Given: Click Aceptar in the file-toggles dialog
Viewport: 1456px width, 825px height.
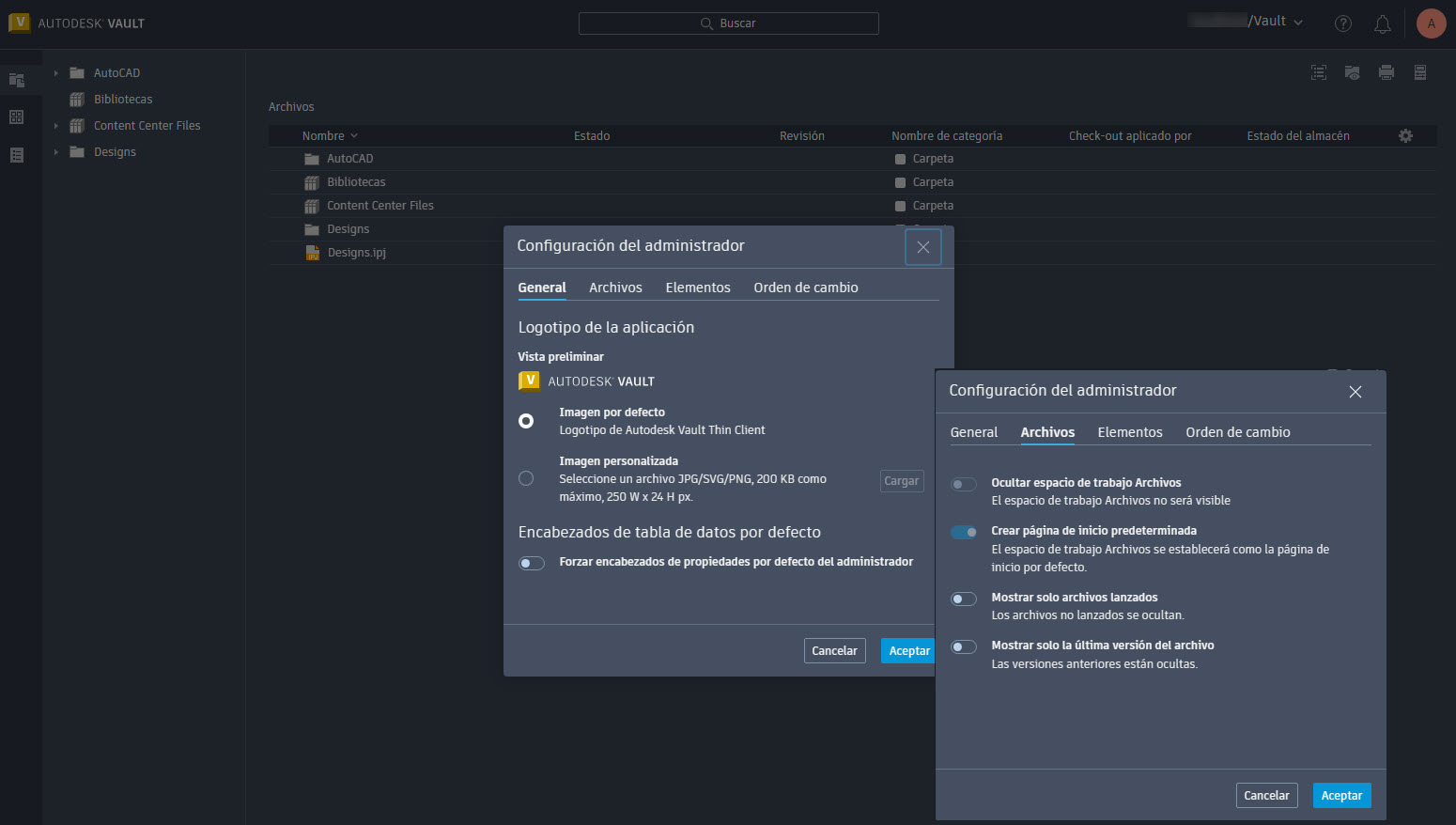Looking at the screenshot, I should (x=1341, y=795).
